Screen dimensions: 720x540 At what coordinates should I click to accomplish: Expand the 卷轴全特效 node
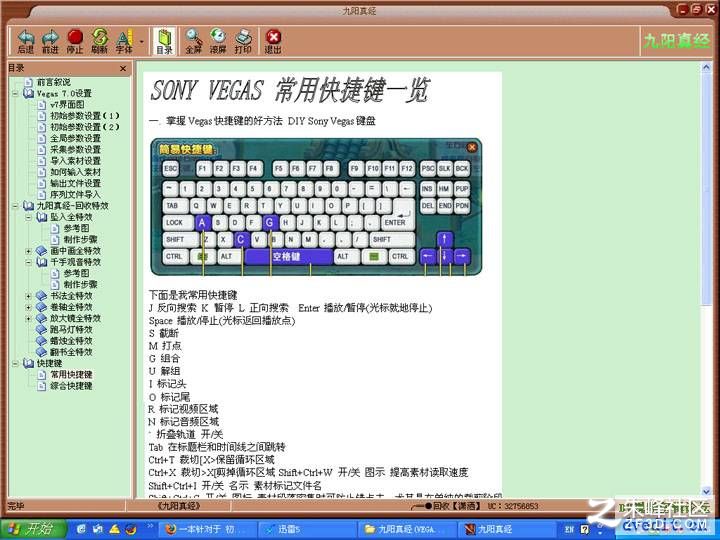pyautogui.click(x=28, y=307)
